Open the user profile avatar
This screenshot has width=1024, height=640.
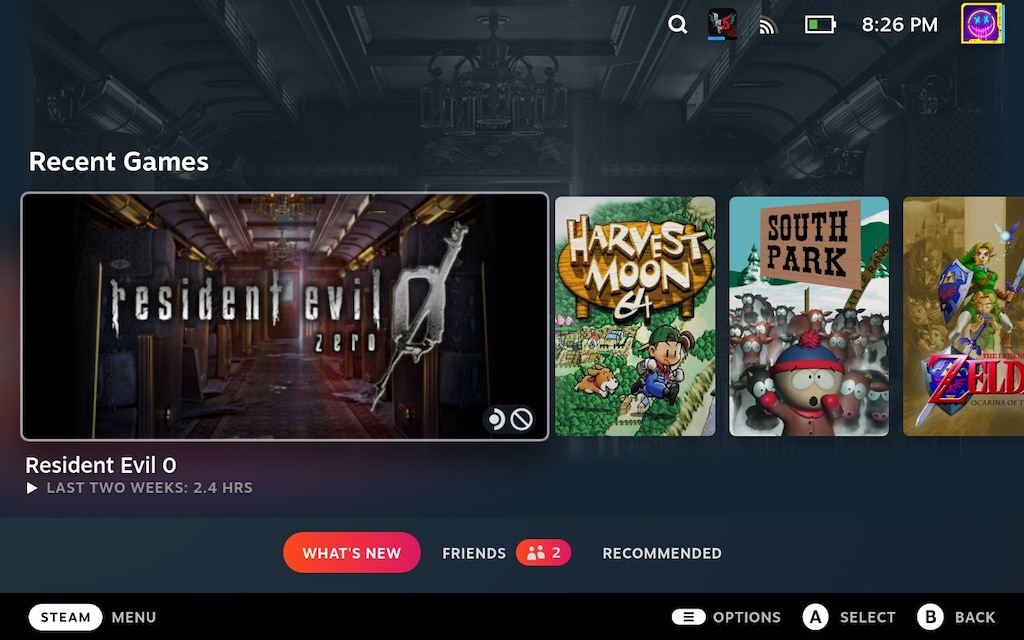[982, 24]
